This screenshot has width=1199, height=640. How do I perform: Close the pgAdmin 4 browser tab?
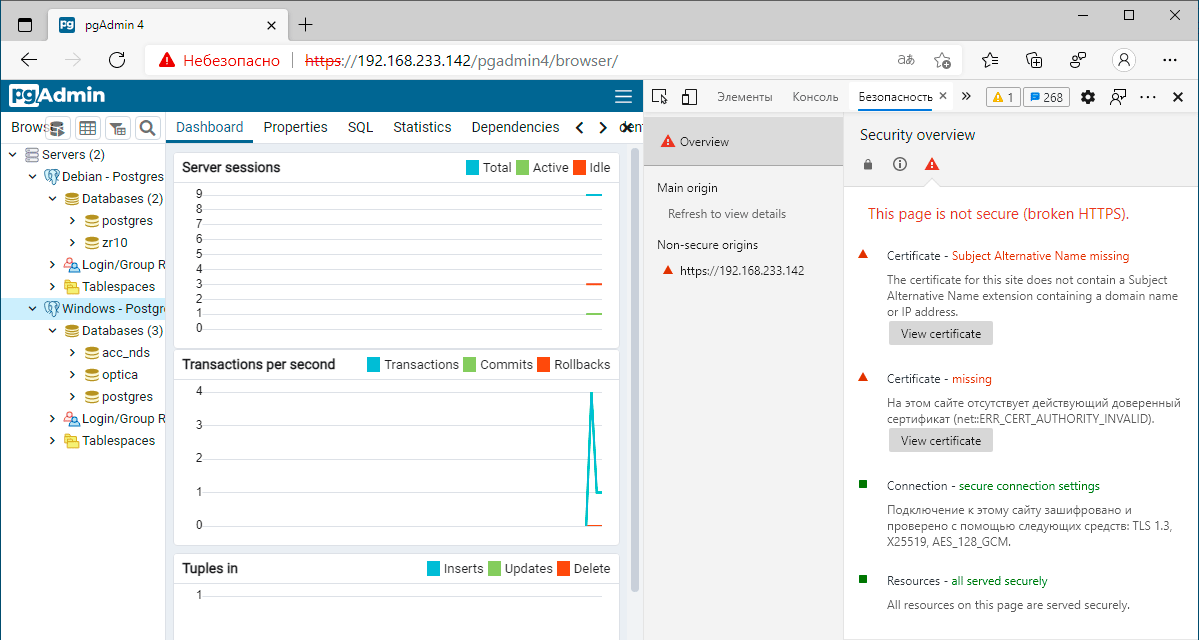tap(271, 25)
